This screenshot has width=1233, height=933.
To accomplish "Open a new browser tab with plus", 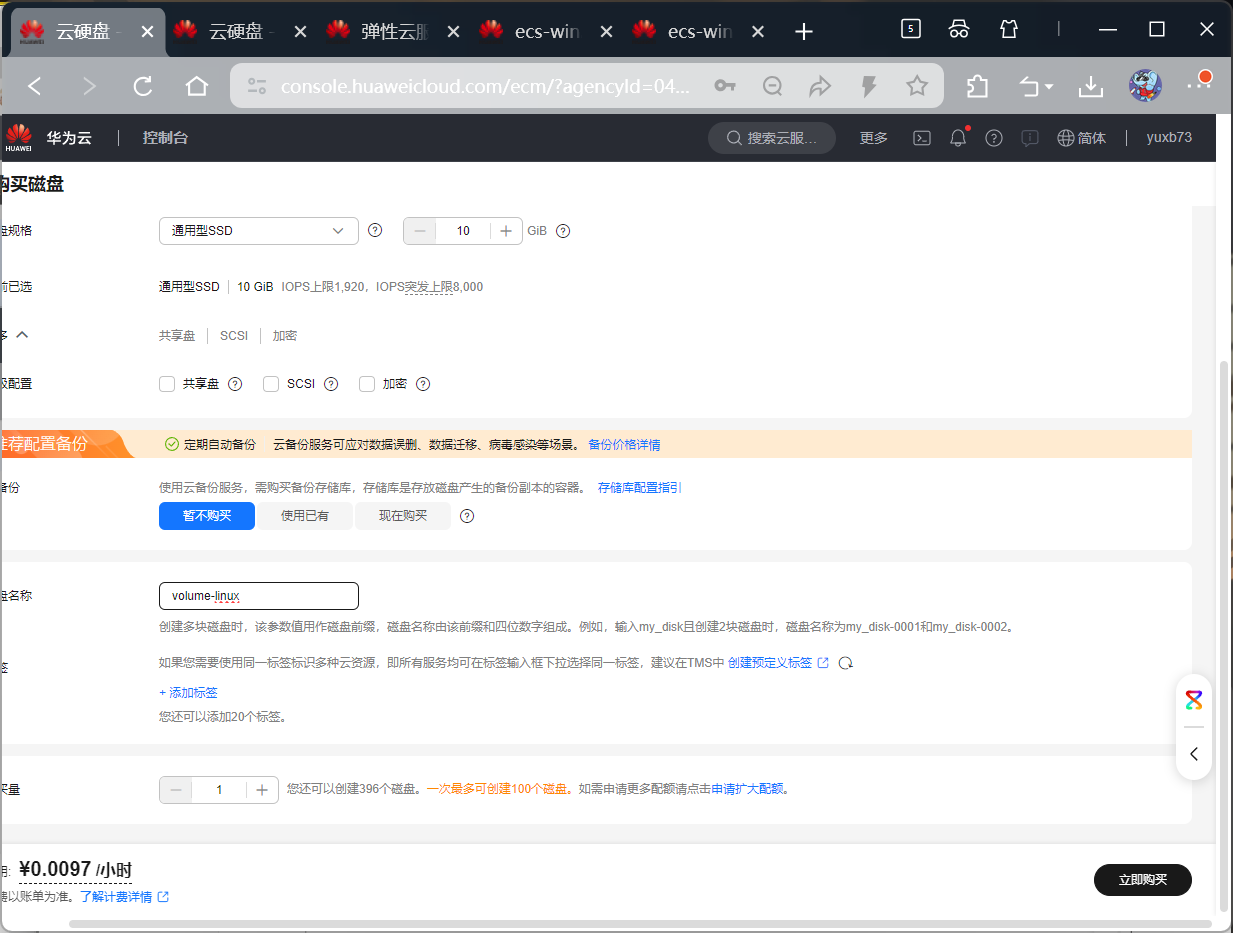I will [803, 32].
